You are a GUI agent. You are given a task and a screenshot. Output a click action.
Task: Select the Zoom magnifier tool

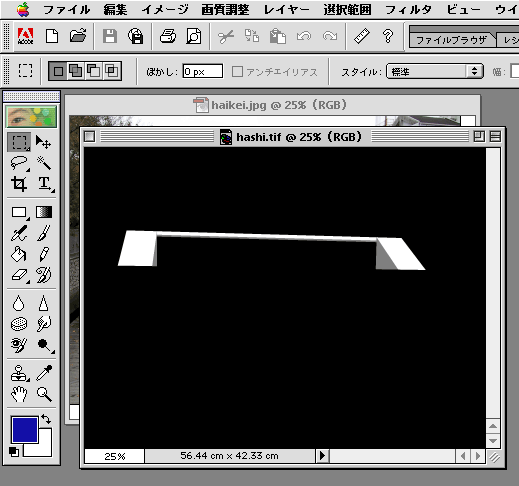pos(44,394)
